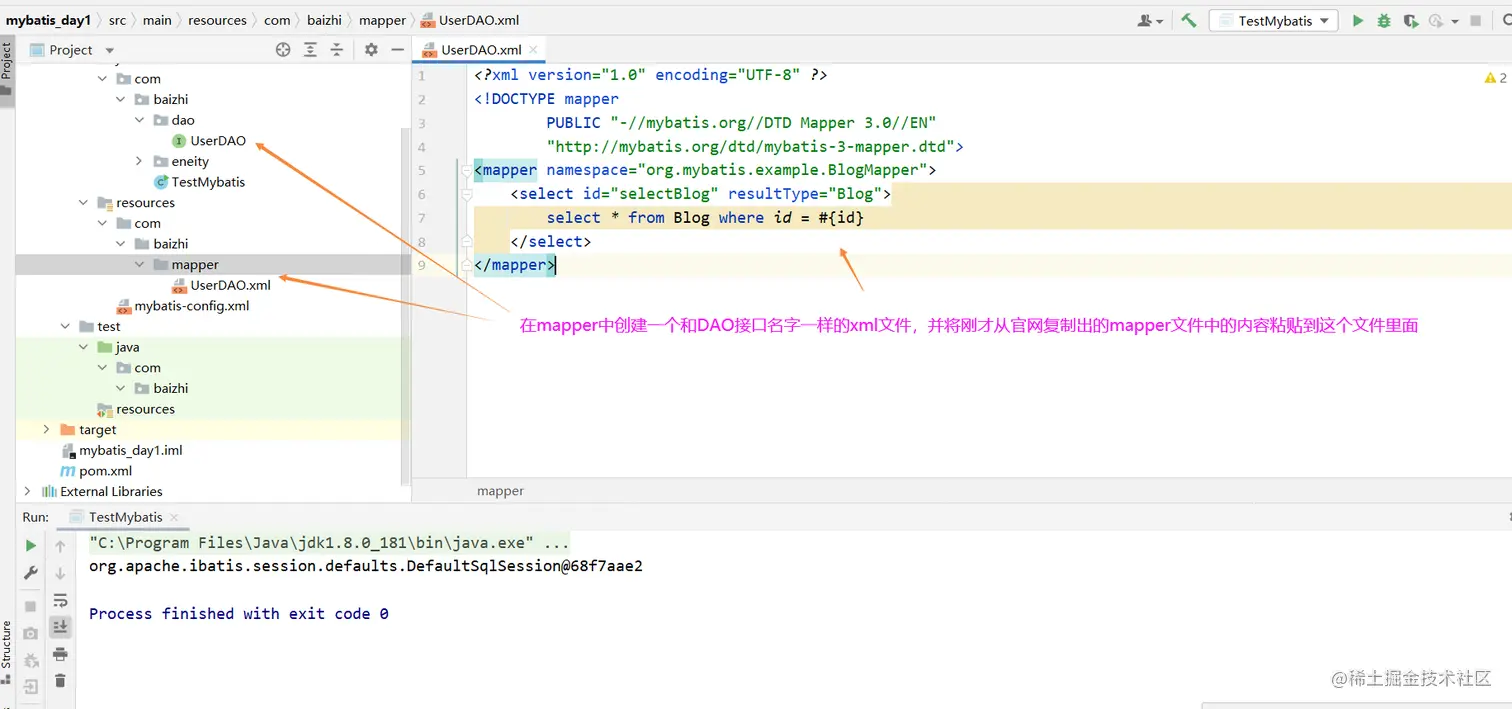Select UserDAO.xml file in project tree
Viewport: 1512px width, 709px height.
221,285
